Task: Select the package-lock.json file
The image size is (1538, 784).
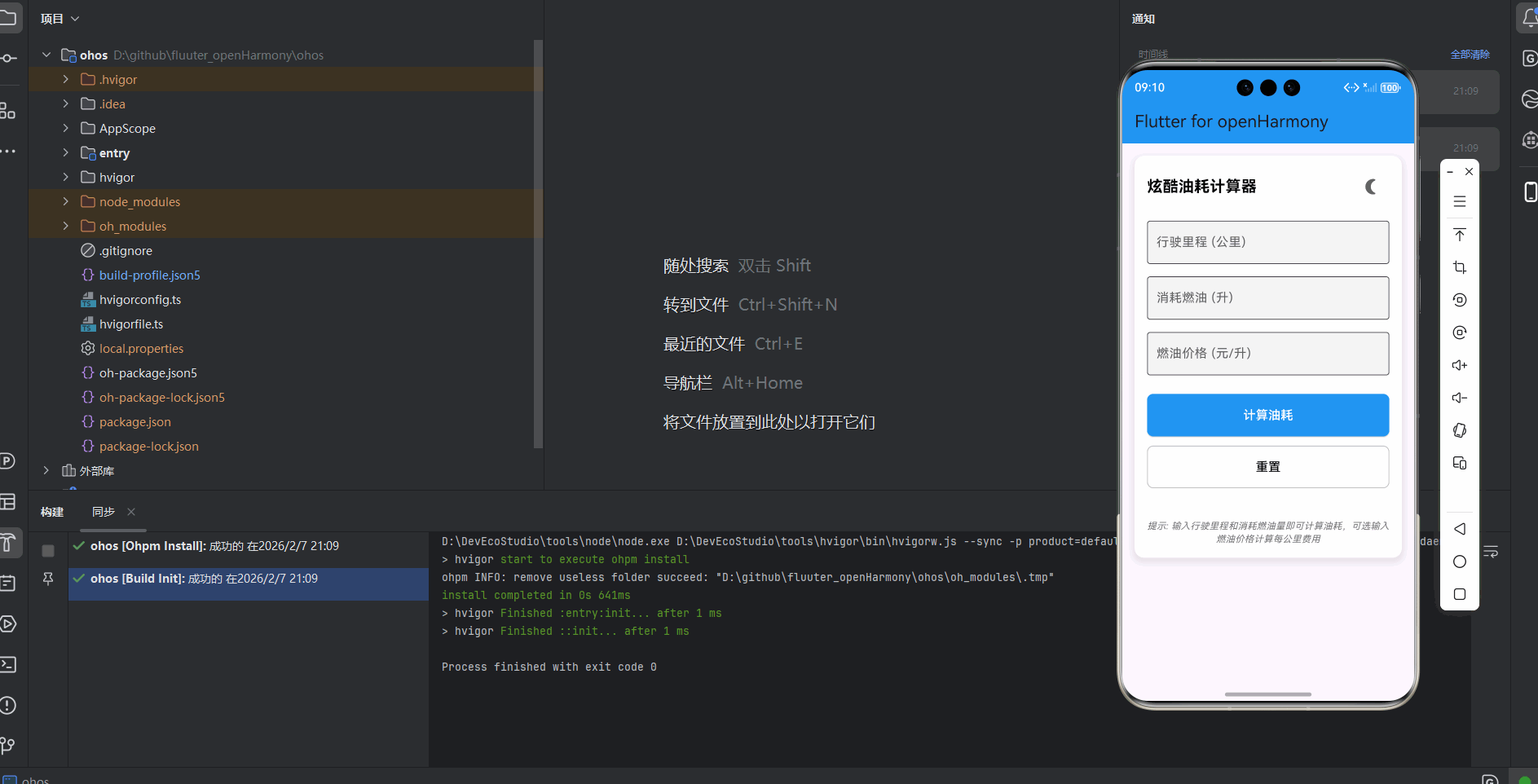Action: pyautogui.click(x=148, y=446)
